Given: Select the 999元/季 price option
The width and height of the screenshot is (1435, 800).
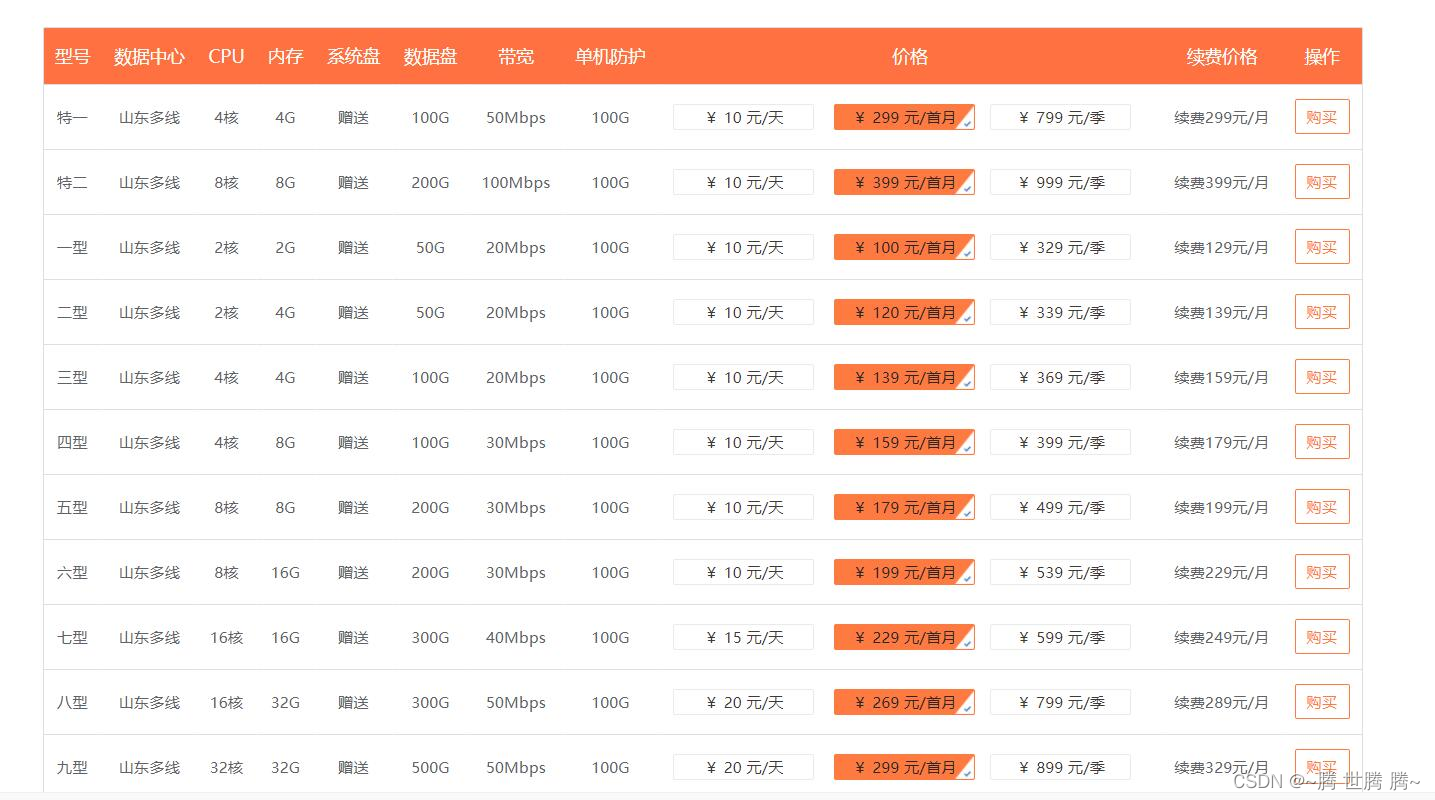Looking at the screenshot, I should point(1060,182).
